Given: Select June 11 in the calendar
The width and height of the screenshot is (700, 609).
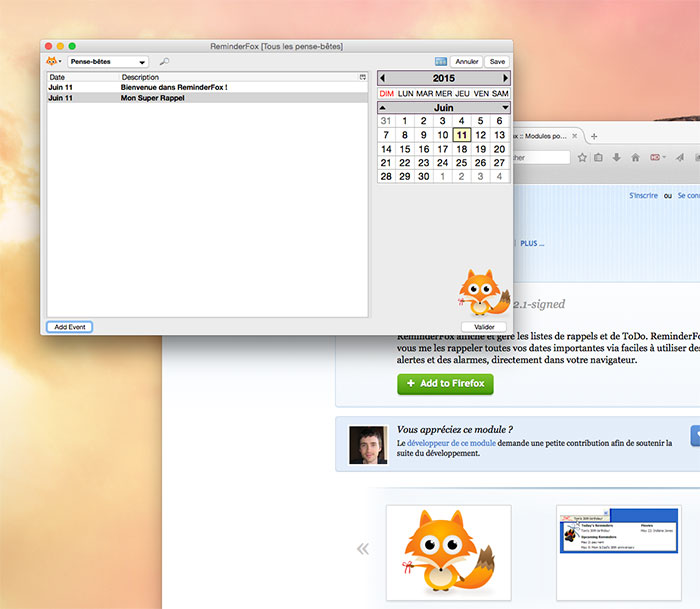Looking at the screenshot, I should pos(462,135).
